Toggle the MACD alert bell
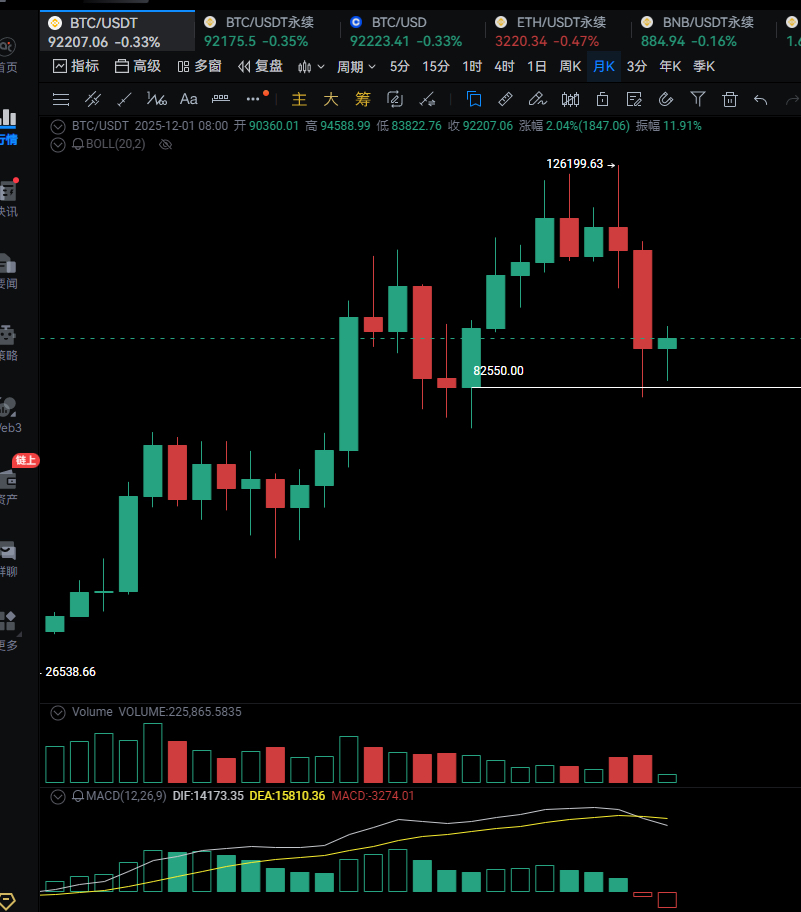 pyautogui.click(x=78, y=796)
